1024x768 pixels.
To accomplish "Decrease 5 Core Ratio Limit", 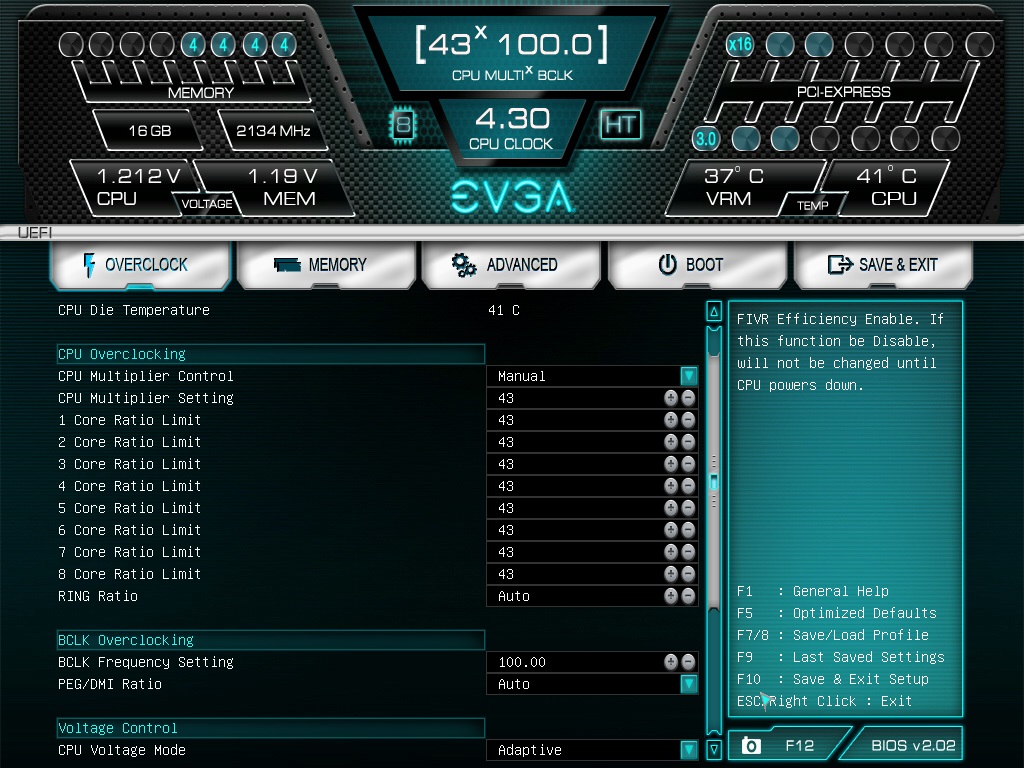I will tap(688, 508).
